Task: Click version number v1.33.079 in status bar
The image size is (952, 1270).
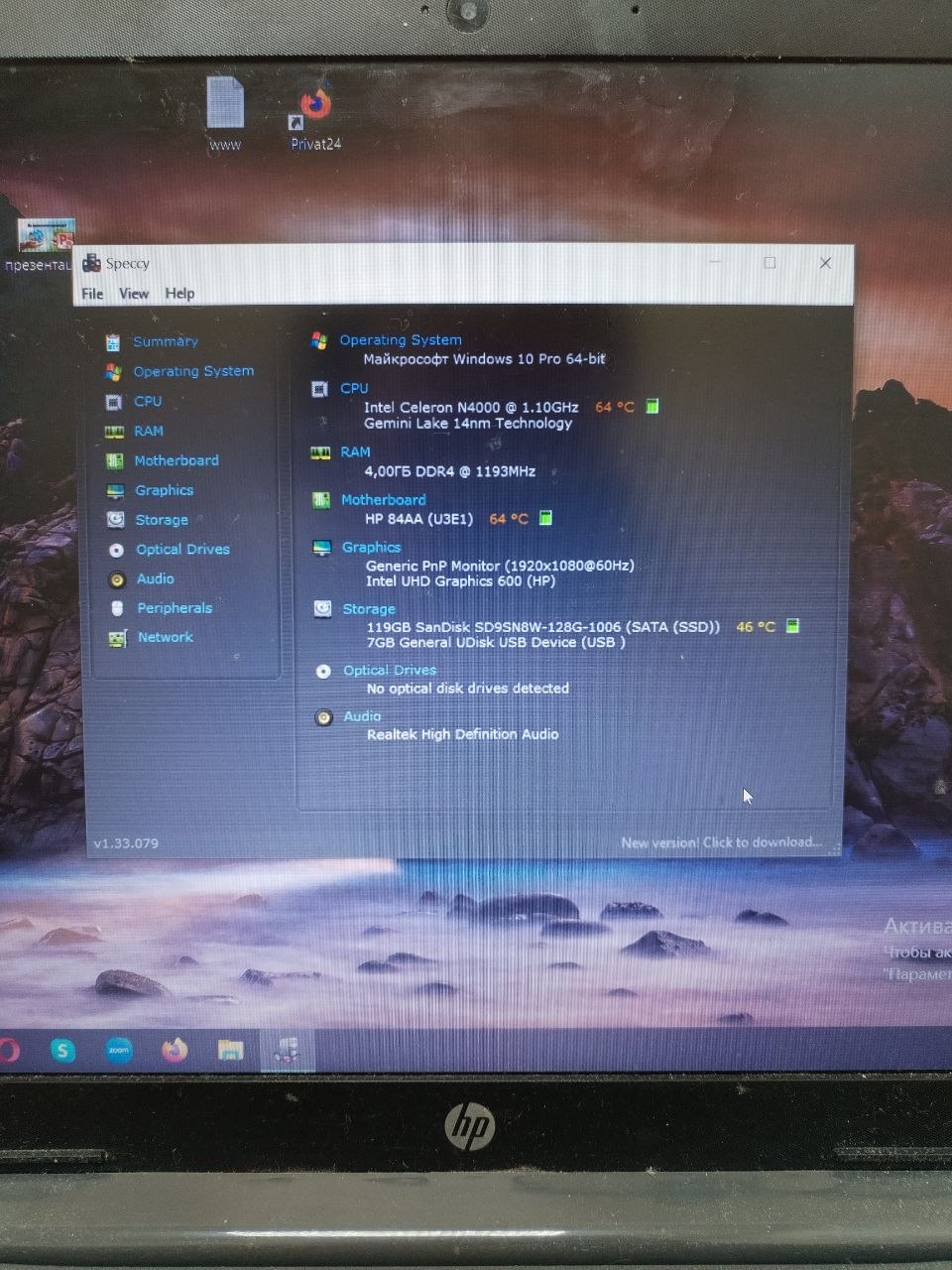Action: (126, 843)
